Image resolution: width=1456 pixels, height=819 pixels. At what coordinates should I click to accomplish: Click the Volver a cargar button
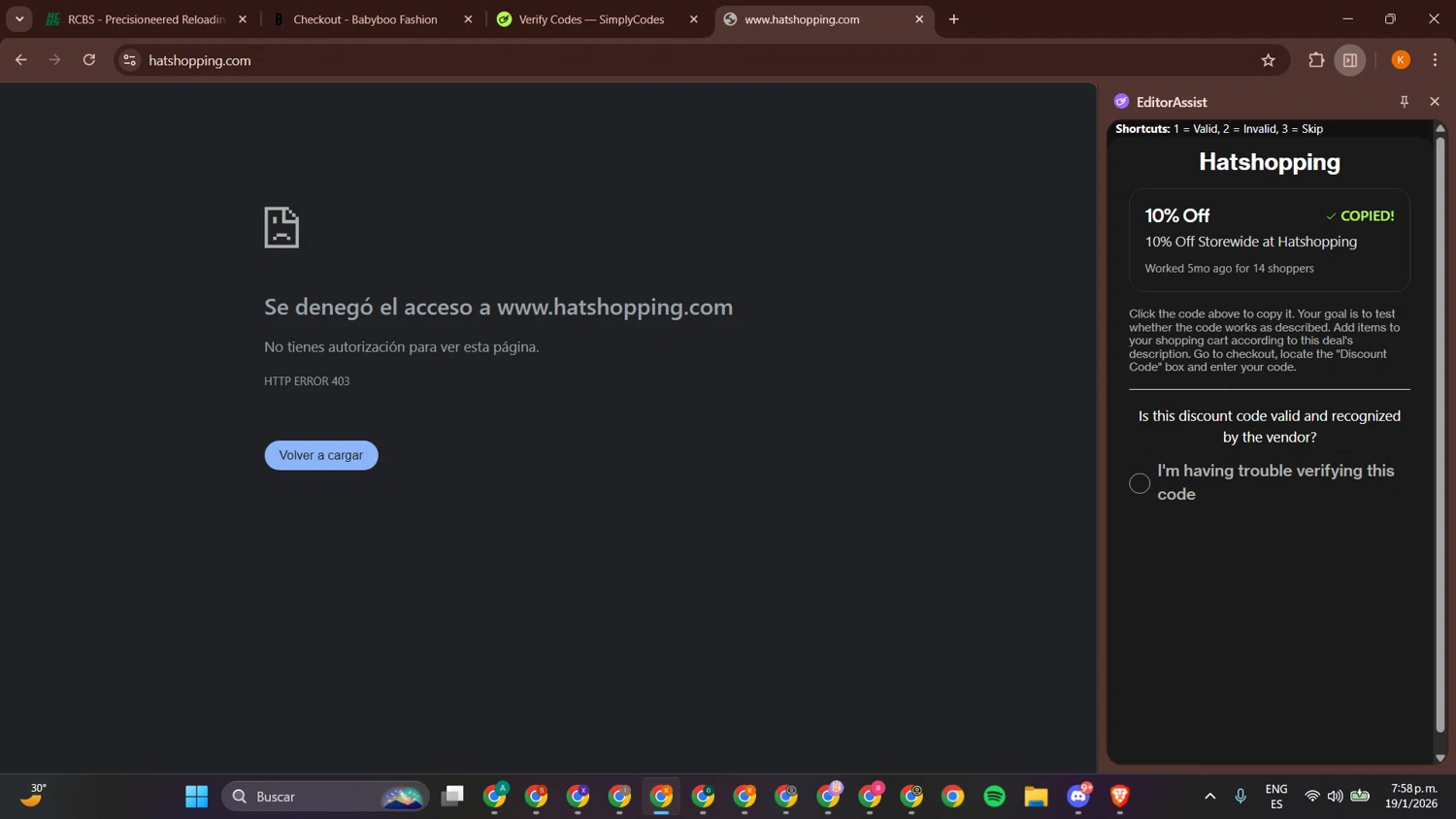pyautogui.click(x=321, y=455)
